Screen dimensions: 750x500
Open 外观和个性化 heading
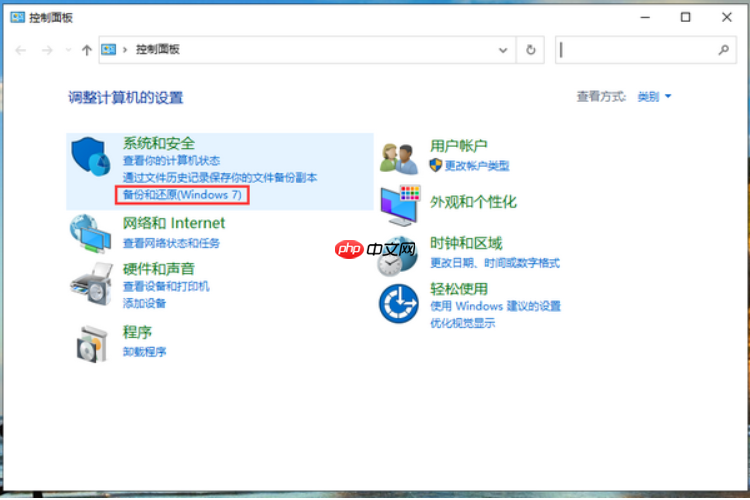[x=473, y=202]
